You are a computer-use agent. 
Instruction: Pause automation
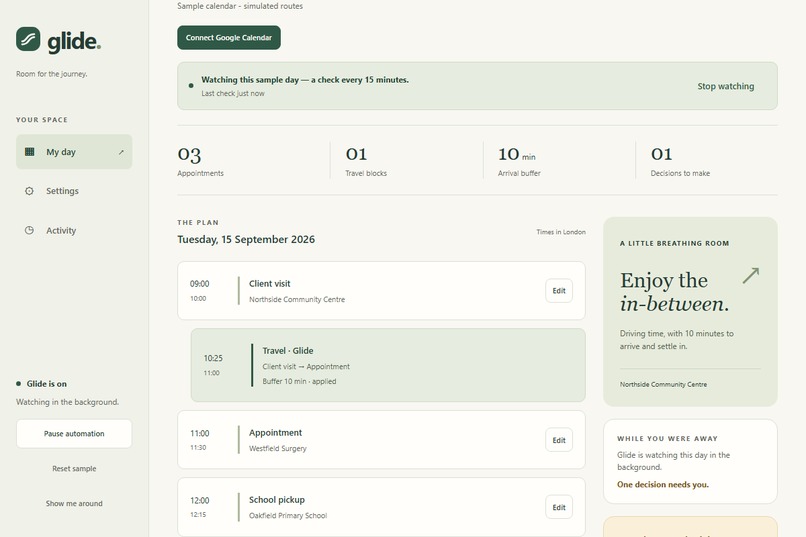tap(74, 434)
